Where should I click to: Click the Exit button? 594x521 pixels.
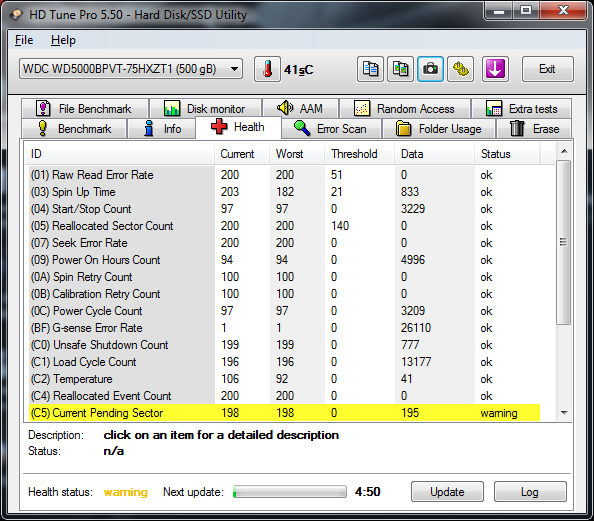tap(547, 69)
